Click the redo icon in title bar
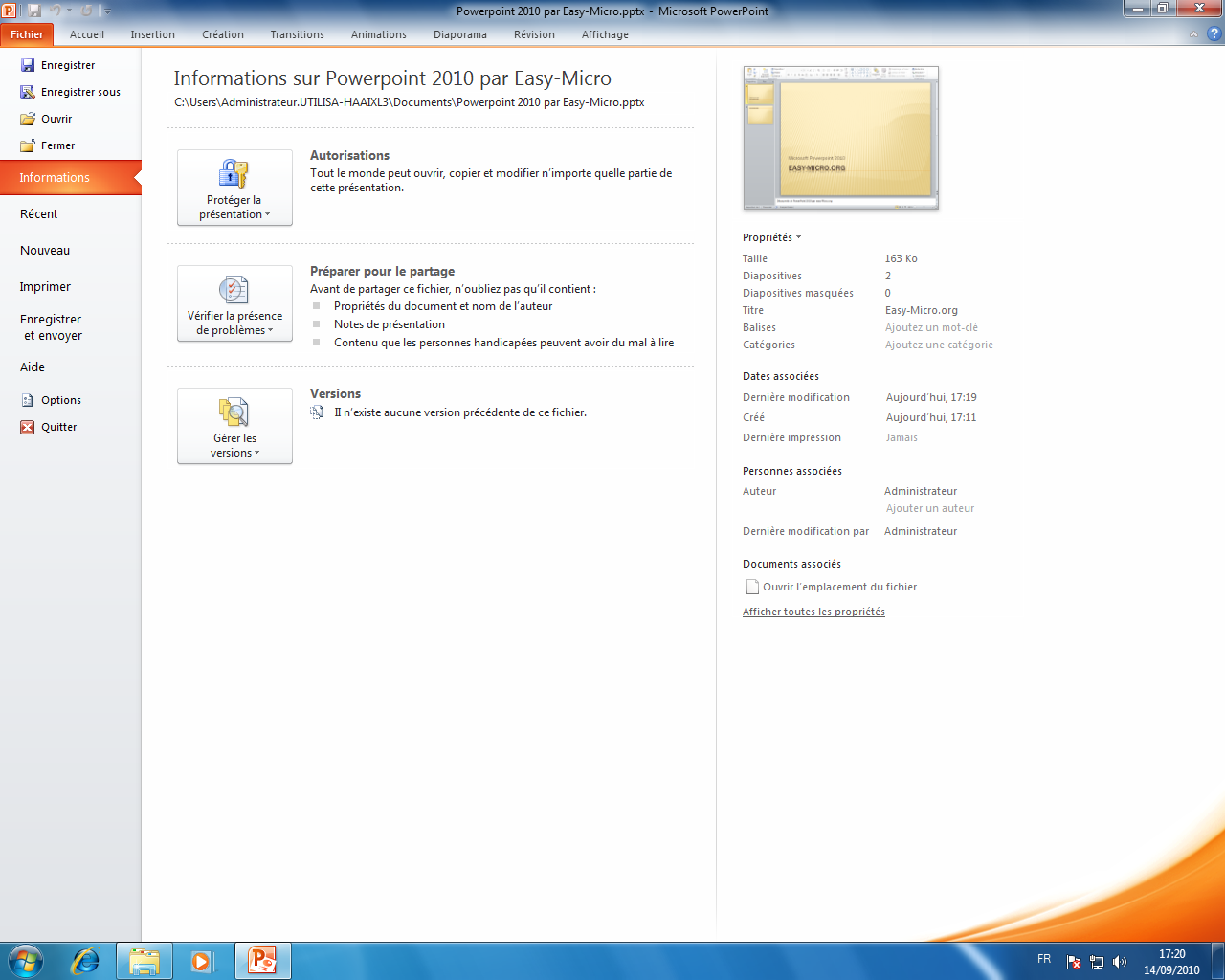 pyautogui.click(x=87, y=11)
